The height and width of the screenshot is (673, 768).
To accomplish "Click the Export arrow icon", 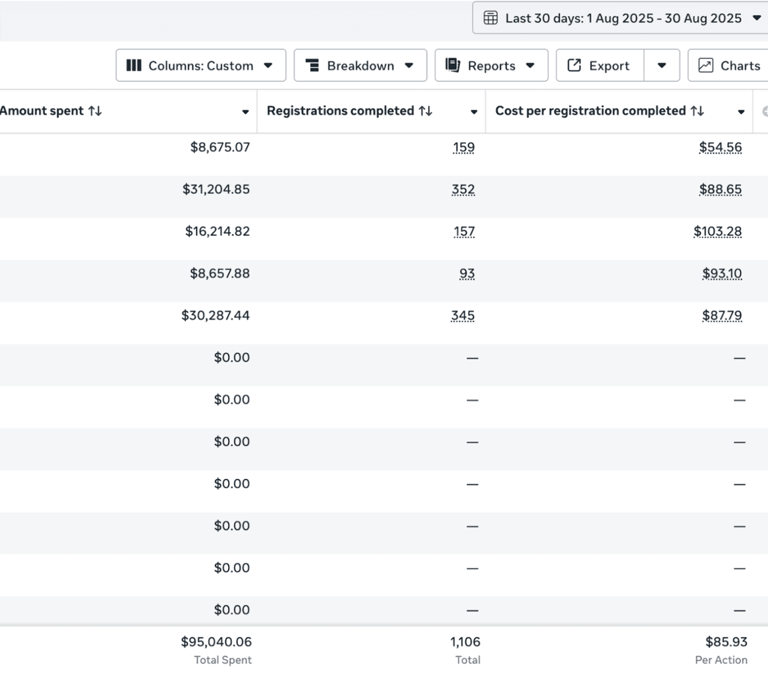I will pos(574,65).
